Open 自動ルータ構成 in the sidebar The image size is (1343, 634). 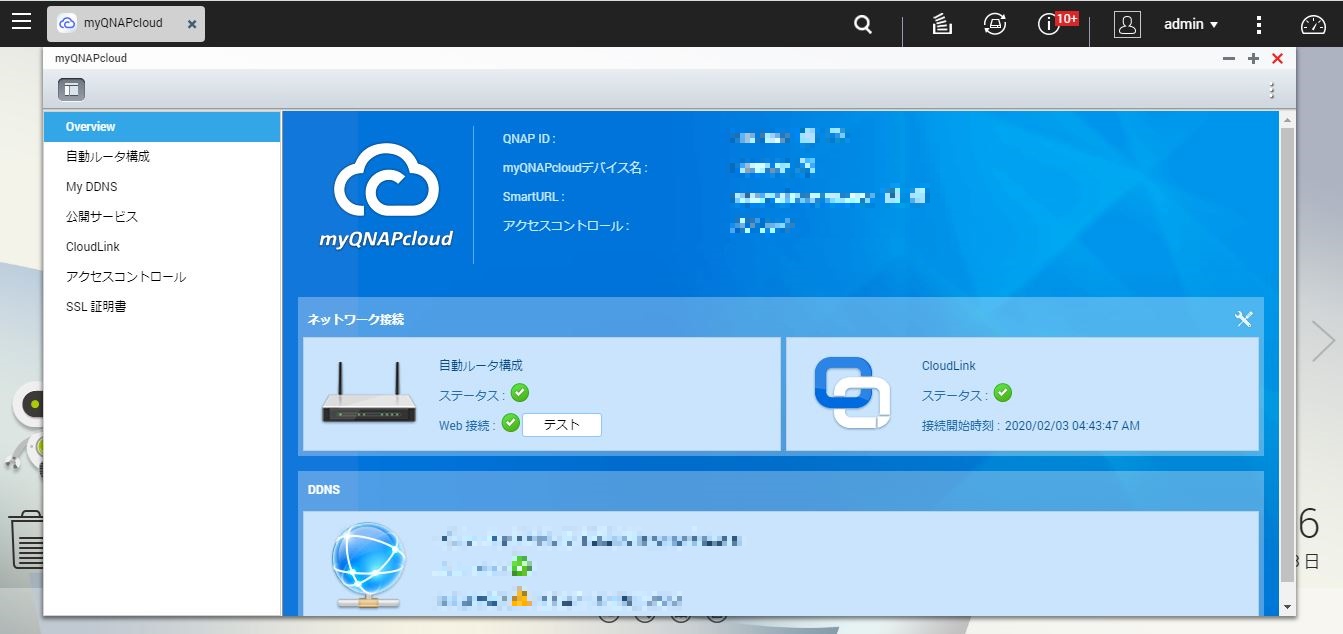[162, 157]
